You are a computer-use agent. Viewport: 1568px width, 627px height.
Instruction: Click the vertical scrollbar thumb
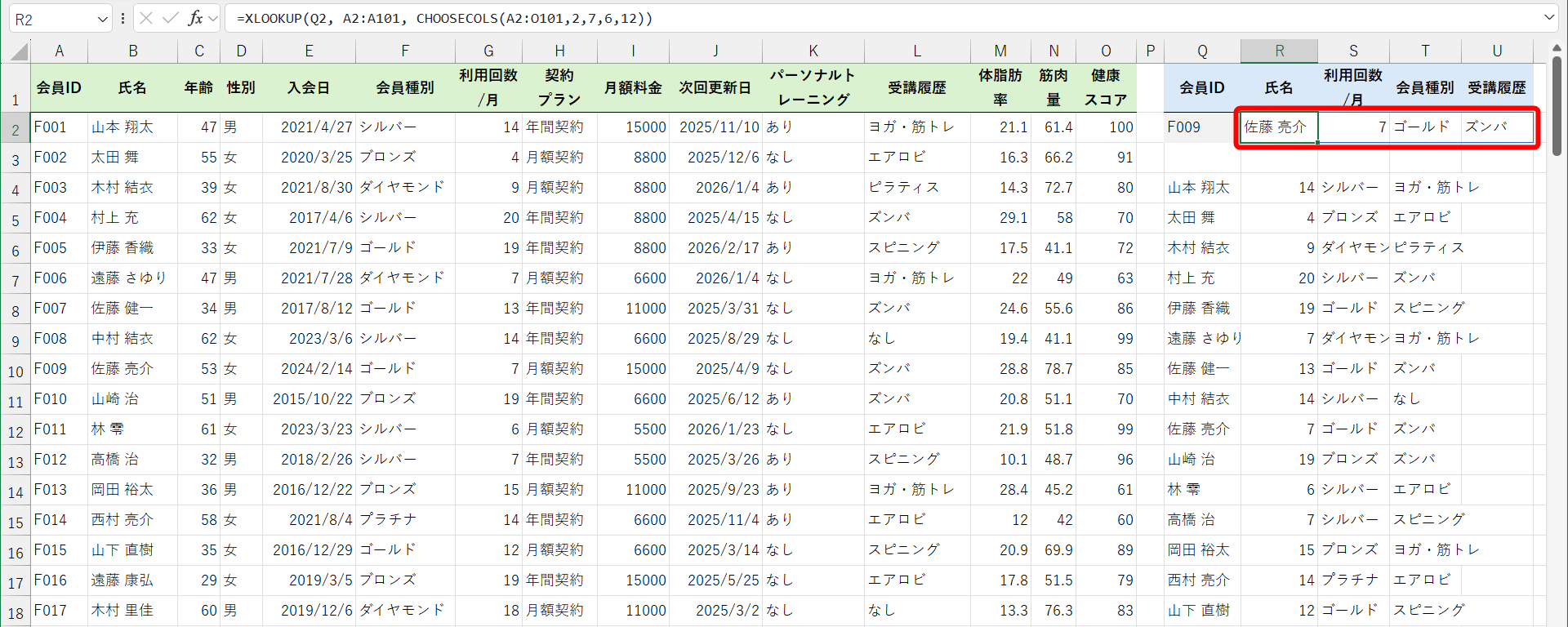1557,106
